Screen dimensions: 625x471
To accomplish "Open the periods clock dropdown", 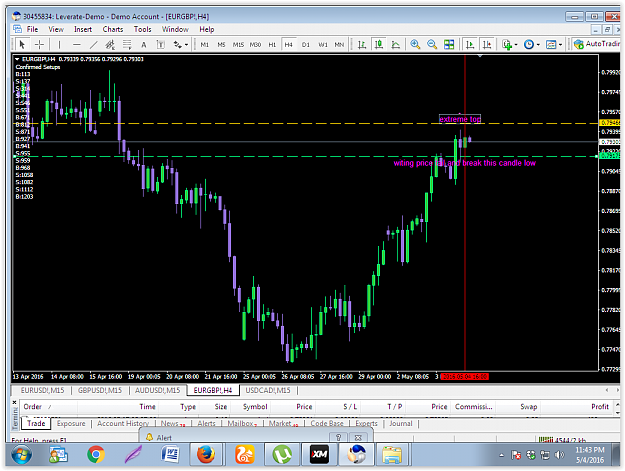I will pos(532,45).
